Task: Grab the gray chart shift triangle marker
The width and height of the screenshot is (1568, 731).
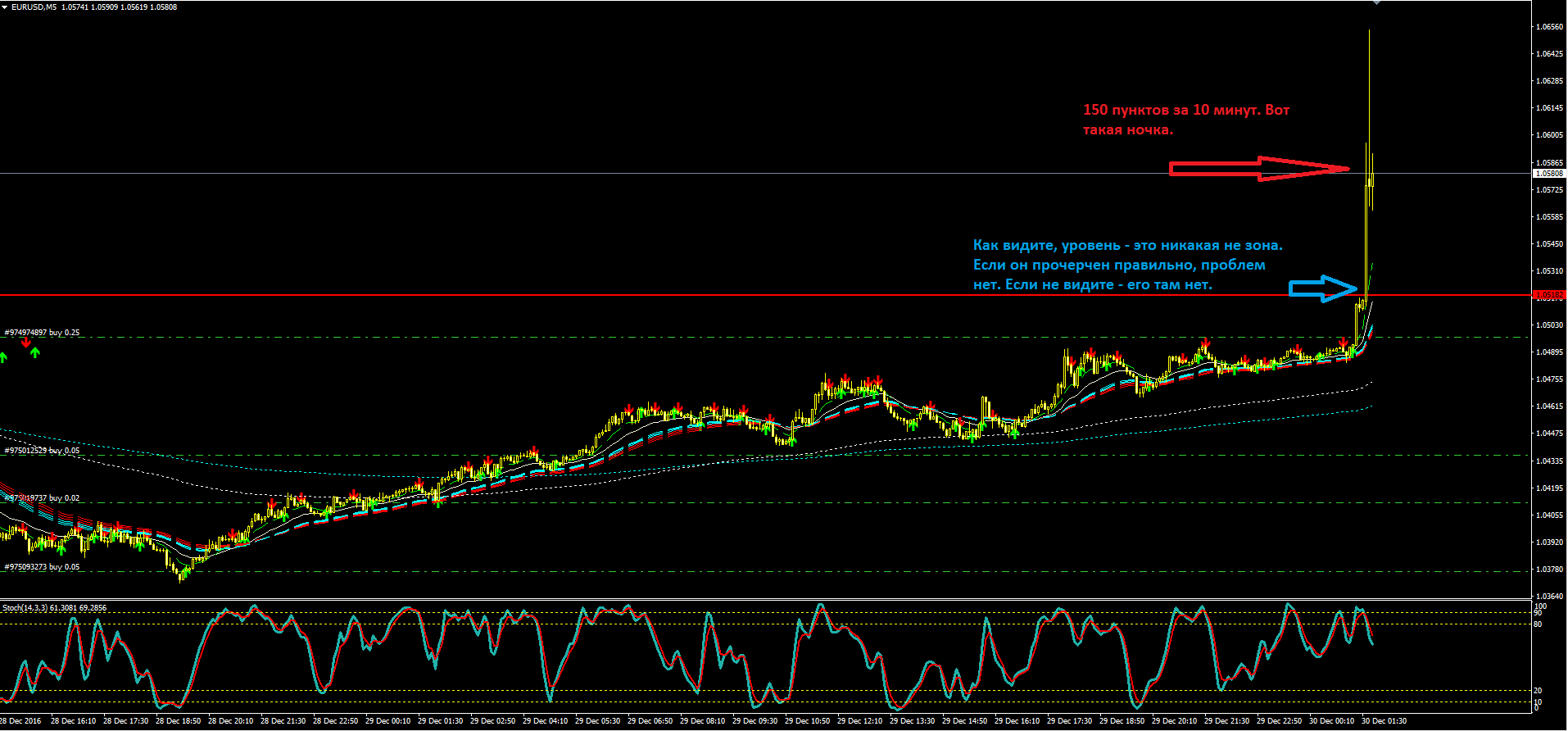Action: 1377,2
